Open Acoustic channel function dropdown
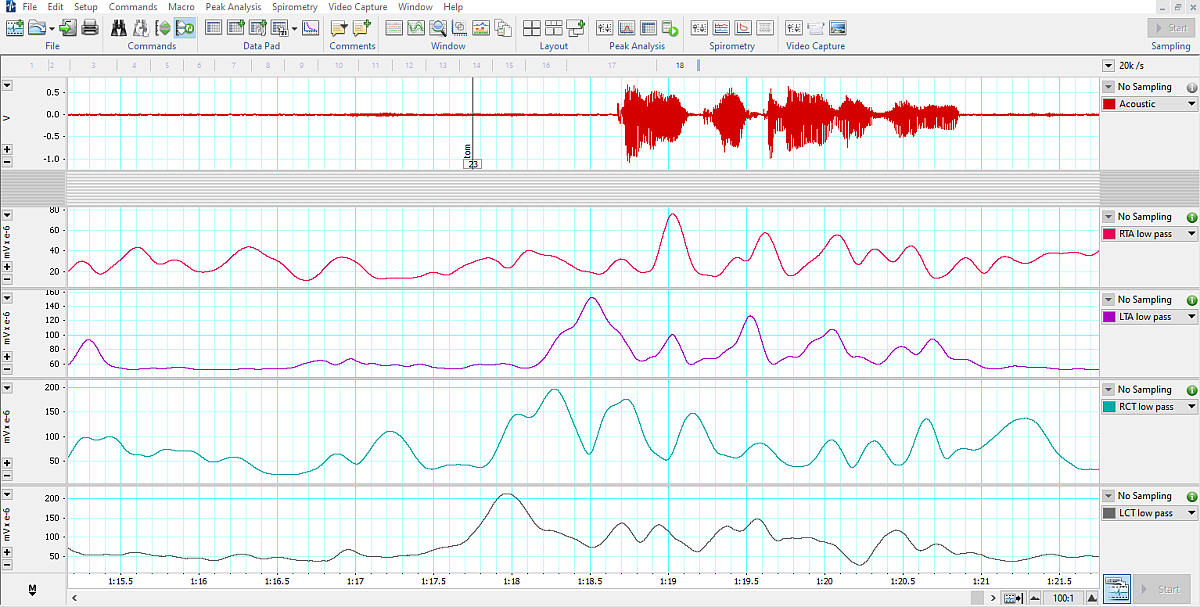 pos(1149,104)
